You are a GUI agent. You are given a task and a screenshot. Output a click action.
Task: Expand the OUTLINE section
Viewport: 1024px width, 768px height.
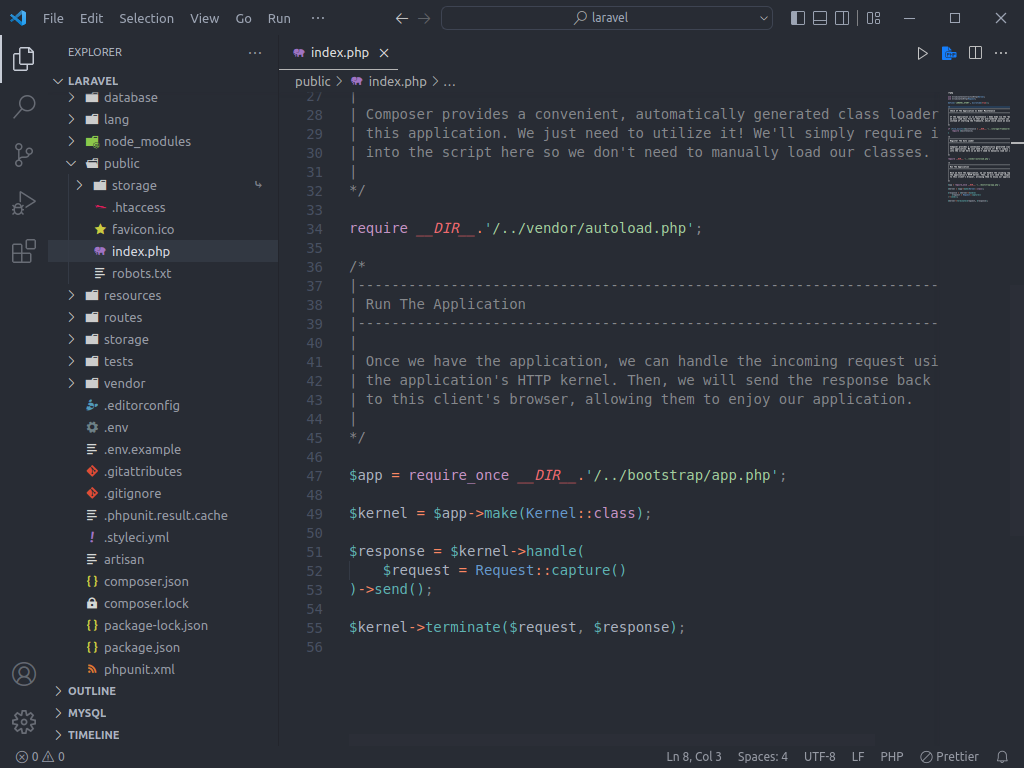pos(91,691)
